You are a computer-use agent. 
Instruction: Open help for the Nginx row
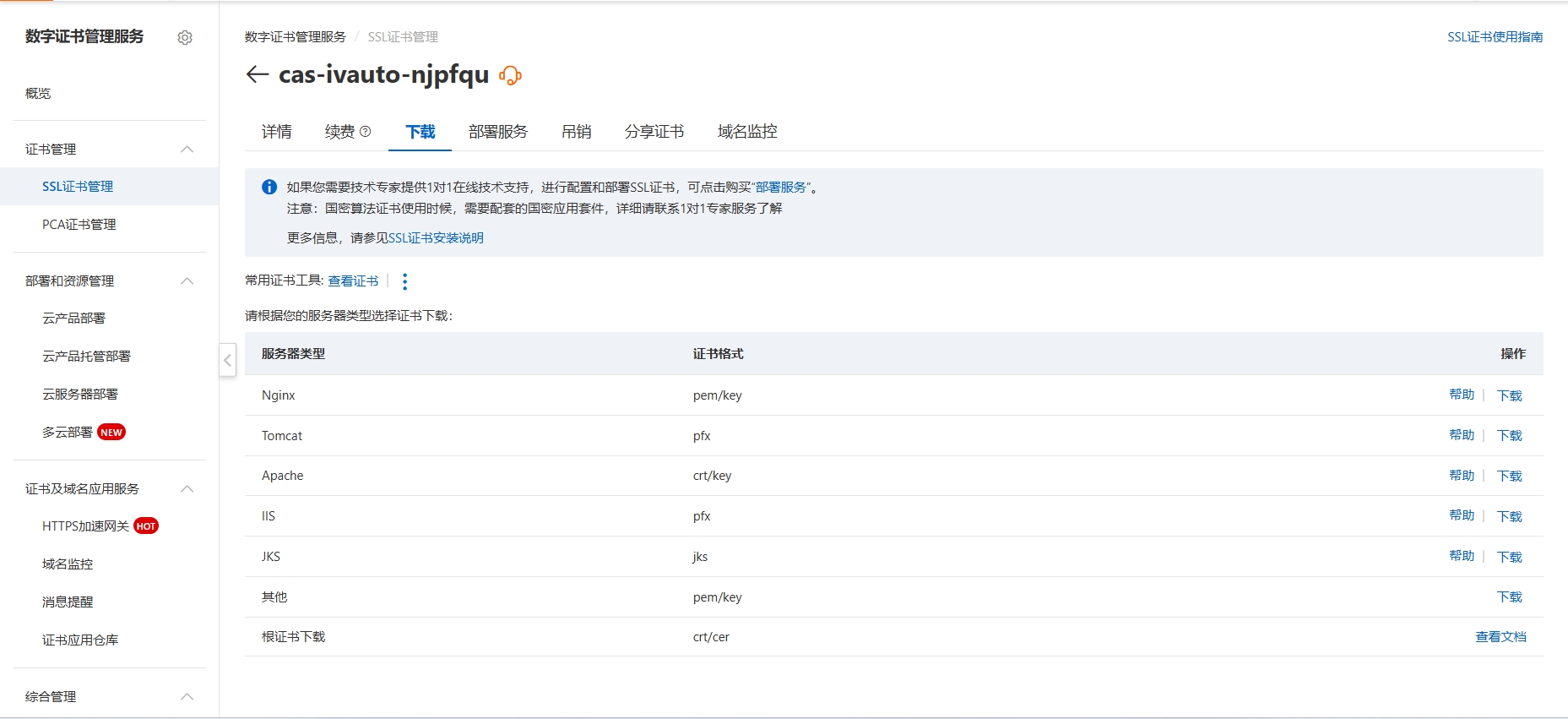click(x=1462, y=395)
